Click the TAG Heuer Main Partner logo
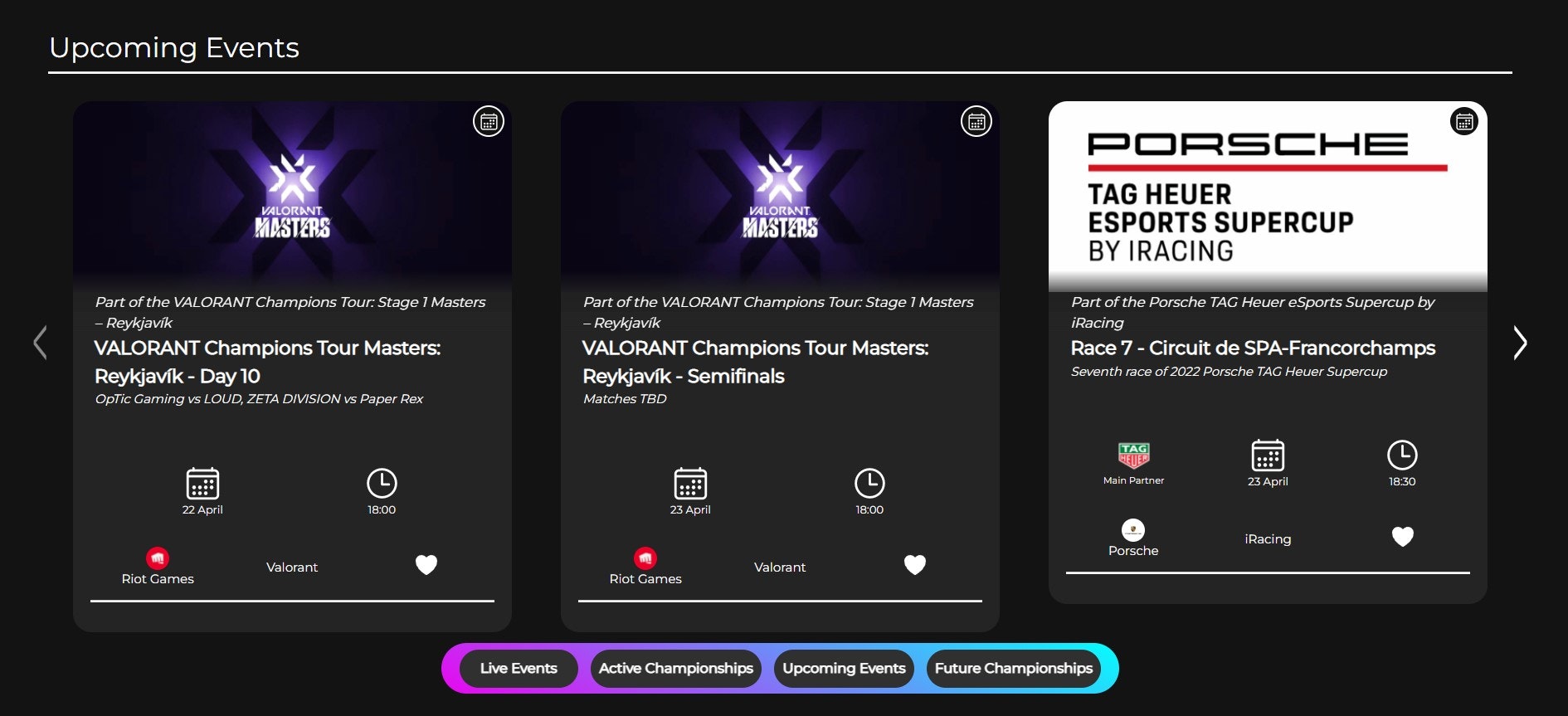This screenshot has height=716, width=1568. click(x=1133, y=455)
